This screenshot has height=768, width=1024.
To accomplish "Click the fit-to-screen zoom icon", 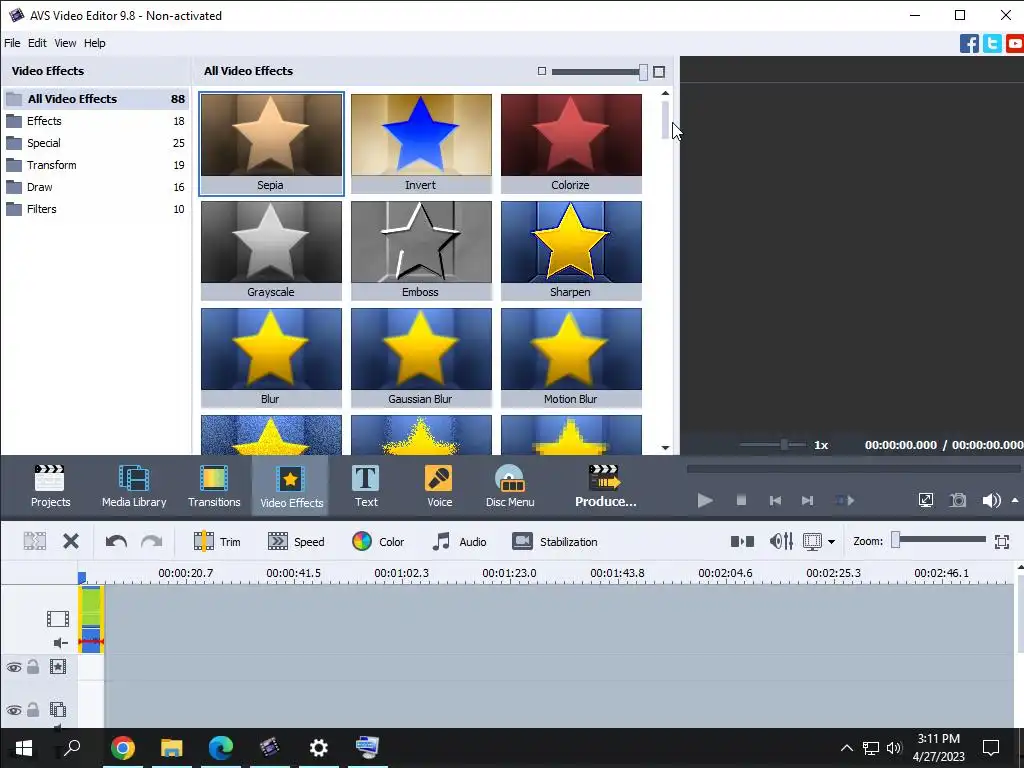I will click(x=1002, y=541).
